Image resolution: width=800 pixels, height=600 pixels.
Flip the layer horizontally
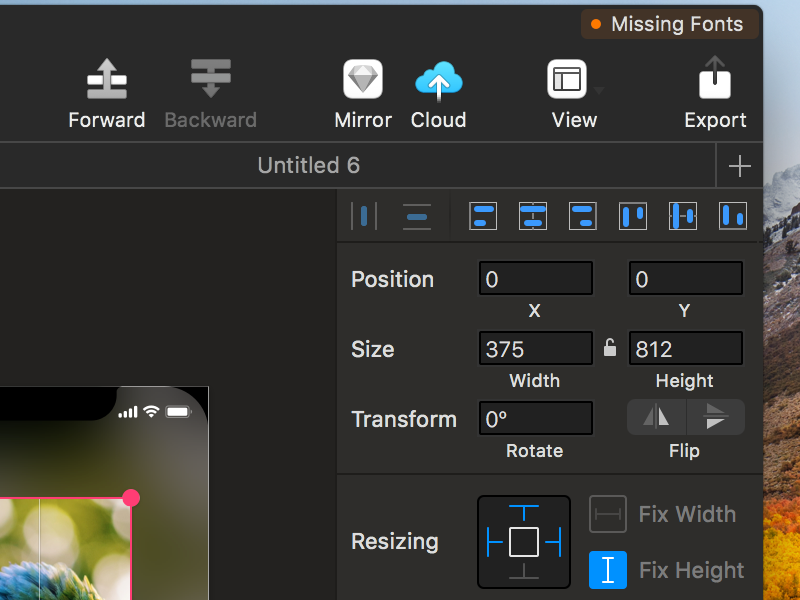pos(657,417)
